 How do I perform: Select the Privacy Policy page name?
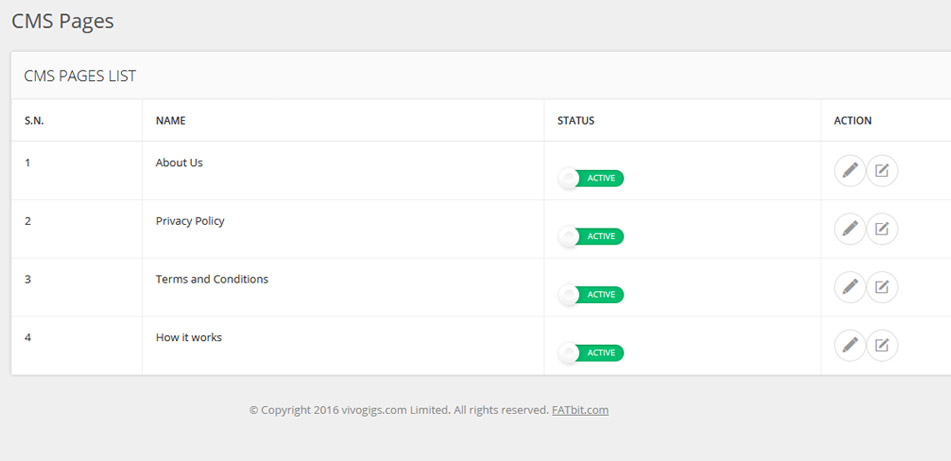(x=190, y=221)
